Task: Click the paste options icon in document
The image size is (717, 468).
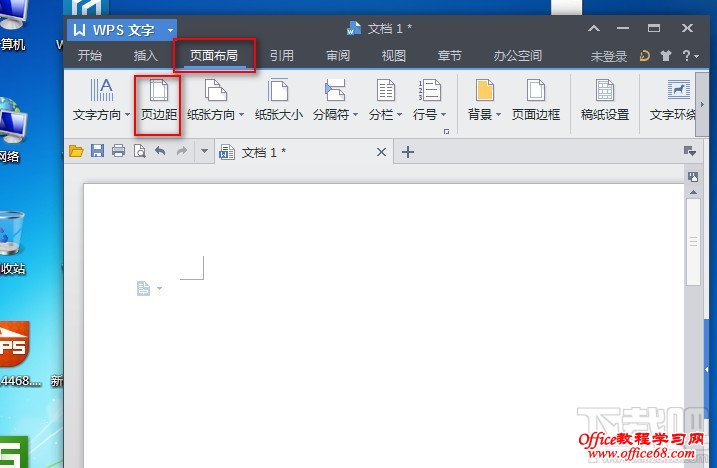Action: tap(144, 288)
